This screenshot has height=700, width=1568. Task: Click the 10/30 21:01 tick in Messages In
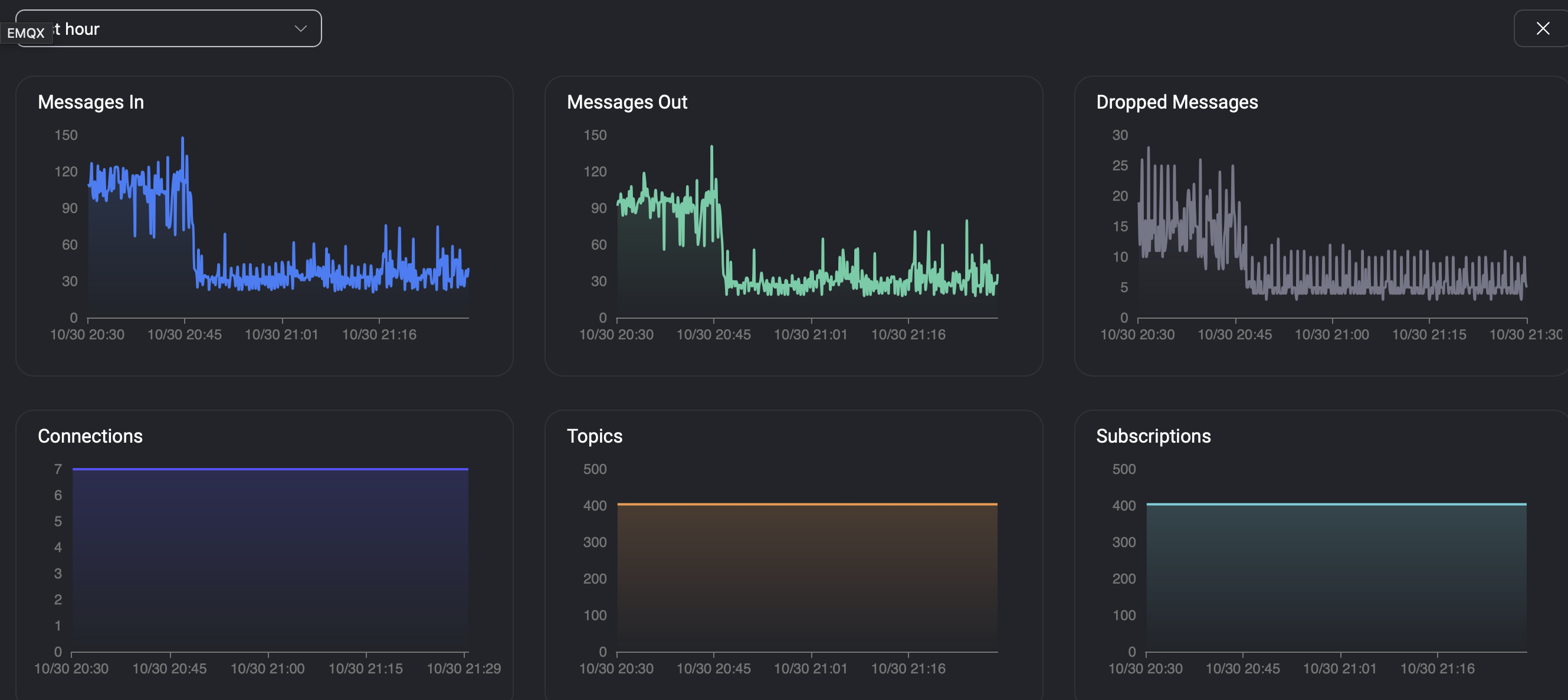pyautogui.click(x=281, y=335)
